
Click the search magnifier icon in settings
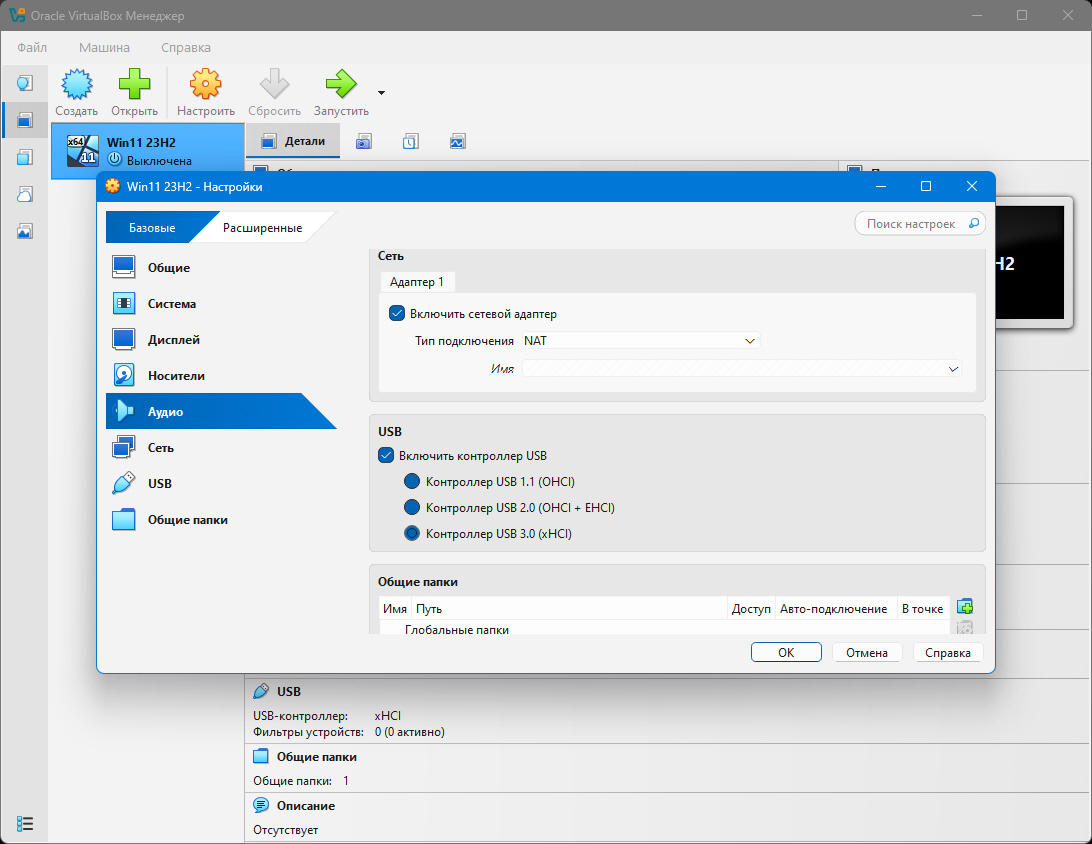974,224
